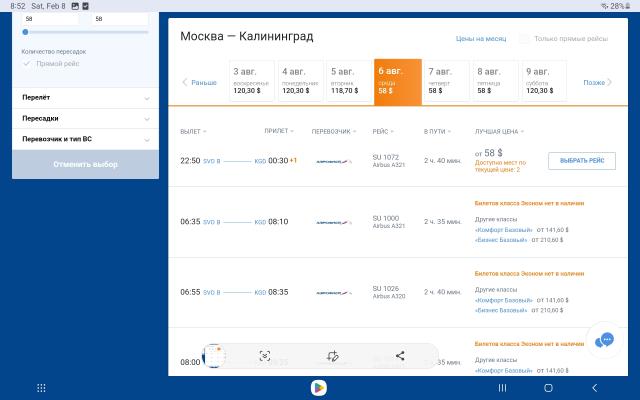Tap the share icon in screenshot toolbar
Viewport: 640px width, 400px height.
[400, 356]
